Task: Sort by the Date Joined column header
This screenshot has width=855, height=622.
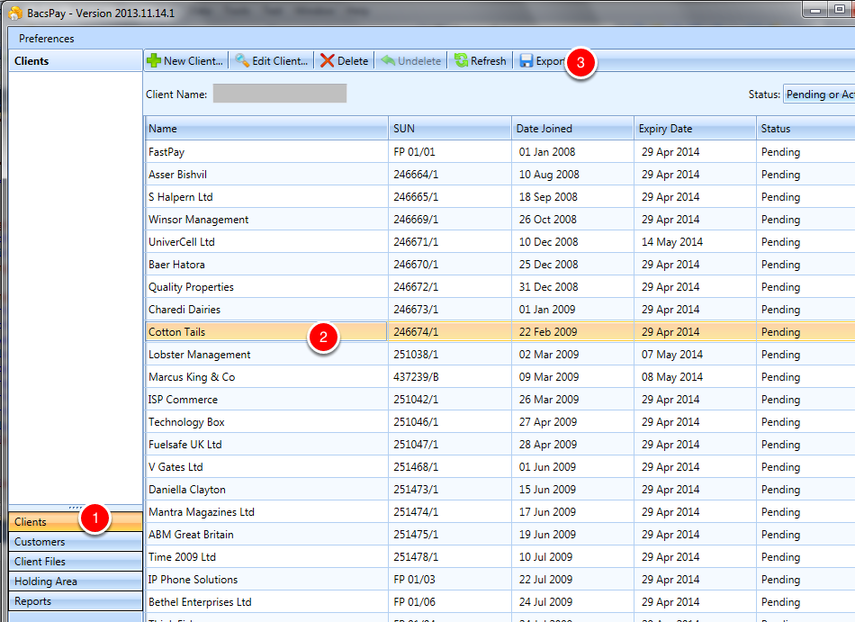Action: [573, 129]
